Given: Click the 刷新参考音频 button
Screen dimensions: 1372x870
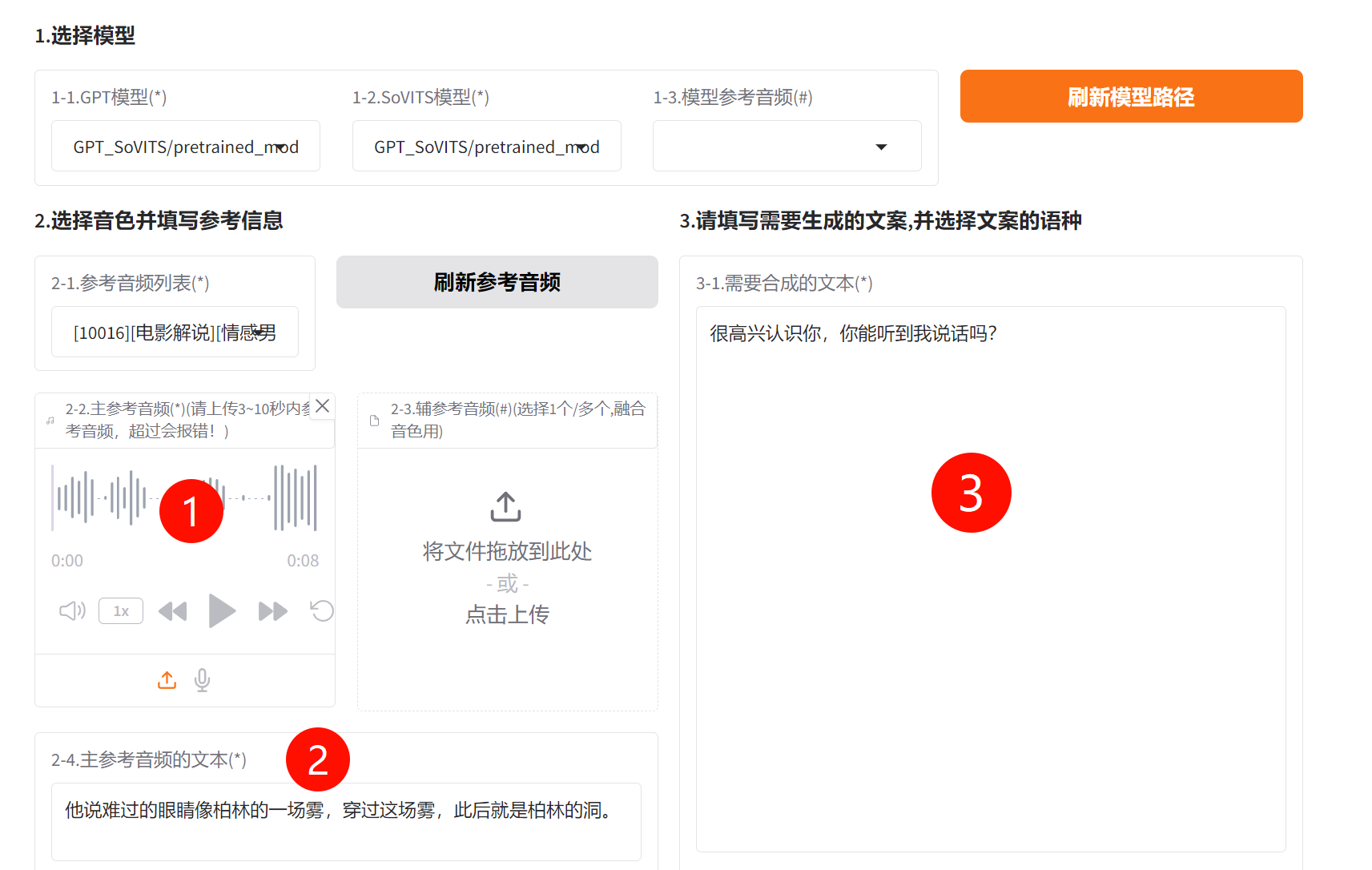Looking at the screenshot, I should [x=497, y=282].
